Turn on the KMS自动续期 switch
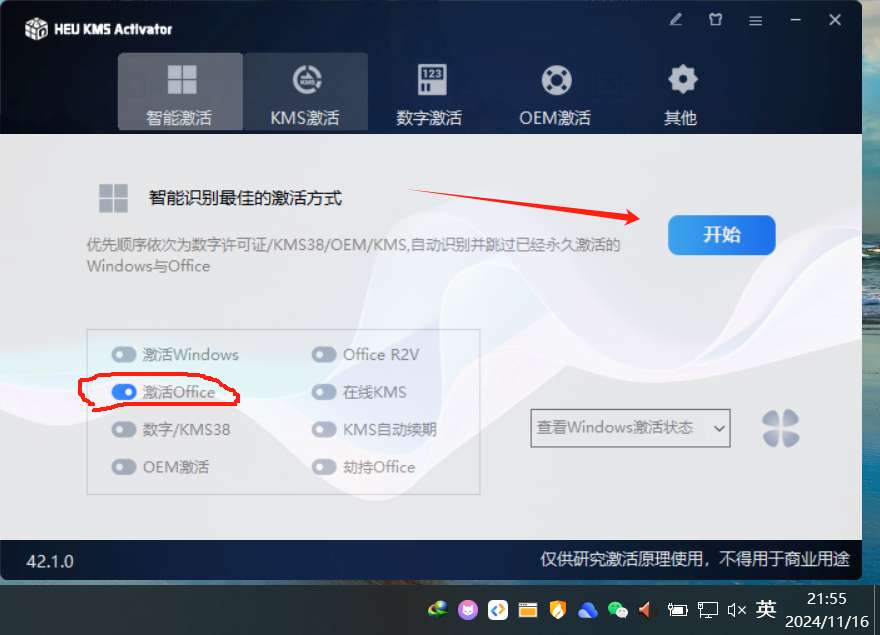880x635 pixels. point(324,430)
